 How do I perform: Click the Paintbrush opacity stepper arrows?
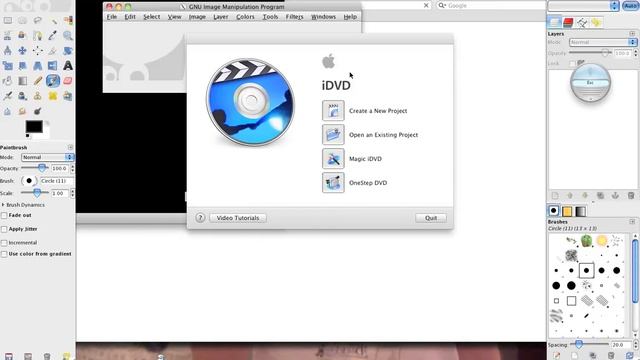(x=73, y=168)
